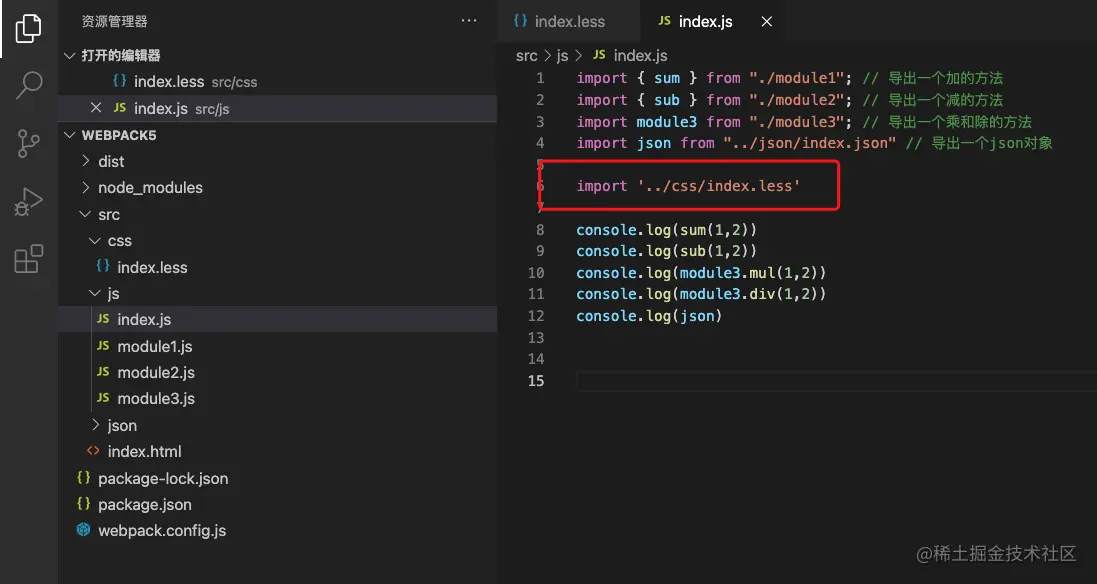This screenshot has height=584, width=1097.
Task: Click module3.mul call on line 10
Action: pyautogui.click(x=727, y=273)
